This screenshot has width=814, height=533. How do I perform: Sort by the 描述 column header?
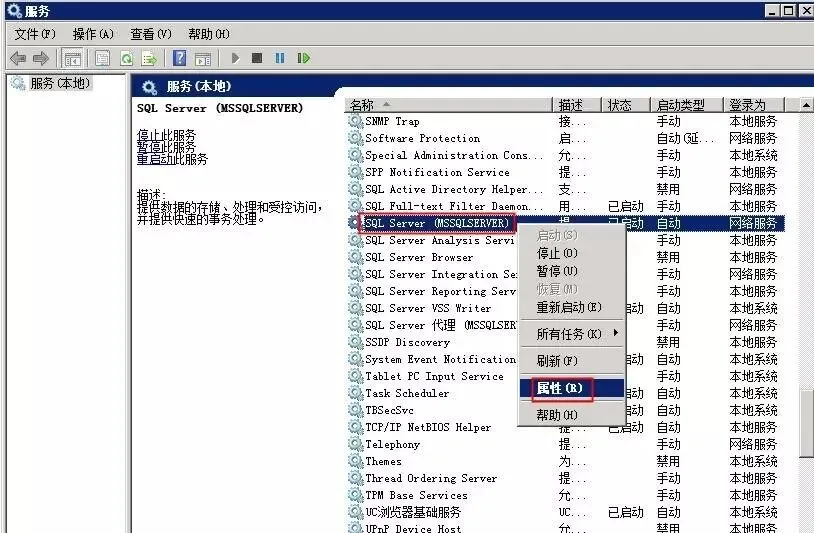(576, 105)
